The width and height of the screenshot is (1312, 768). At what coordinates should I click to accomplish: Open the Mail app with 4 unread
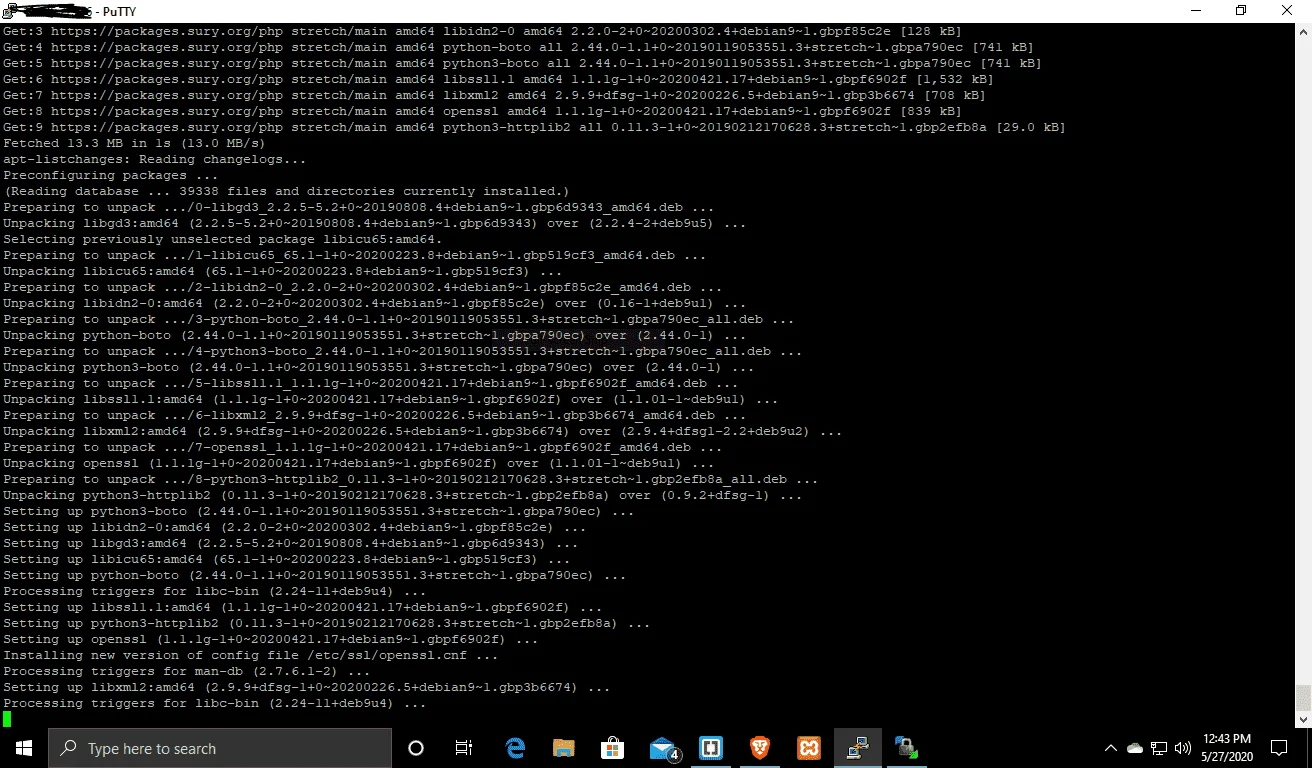664,748
